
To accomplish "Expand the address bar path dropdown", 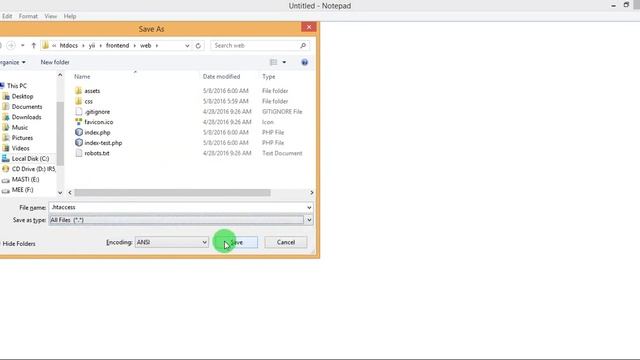I will (187, 46).
